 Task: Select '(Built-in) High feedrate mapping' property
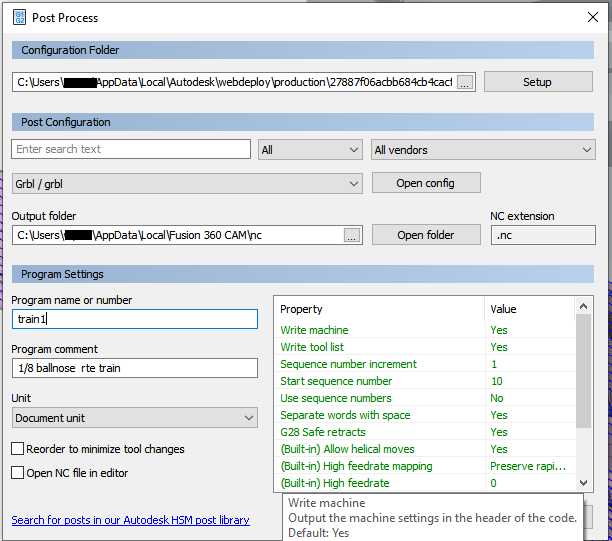[x=425, y=466]
